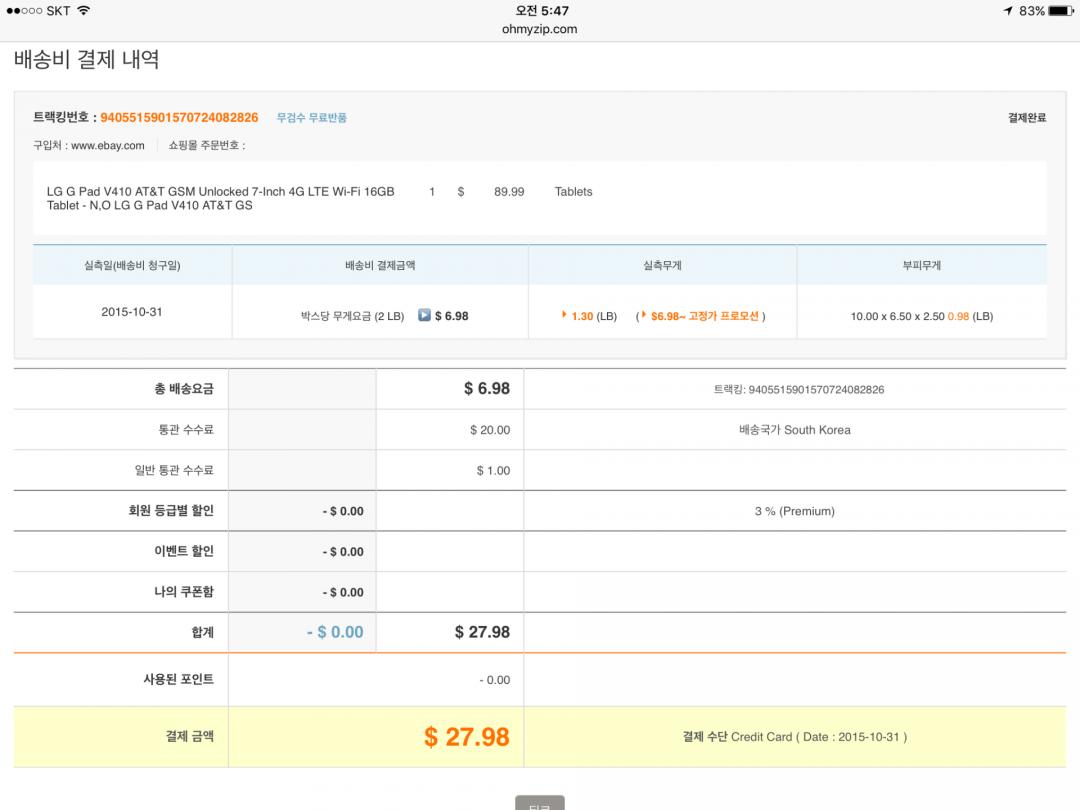The width and height of the screenshot is (1080, 810).
Task: Select the 결제완료 status label
Action: pos(1026,118)
